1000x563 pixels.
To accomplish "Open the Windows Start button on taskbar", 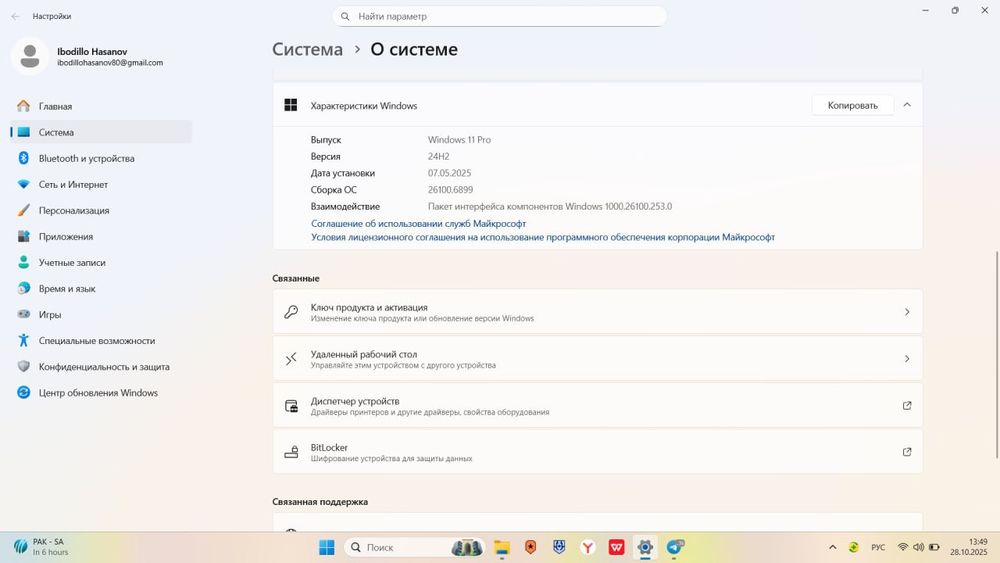I will click(327, 547).
